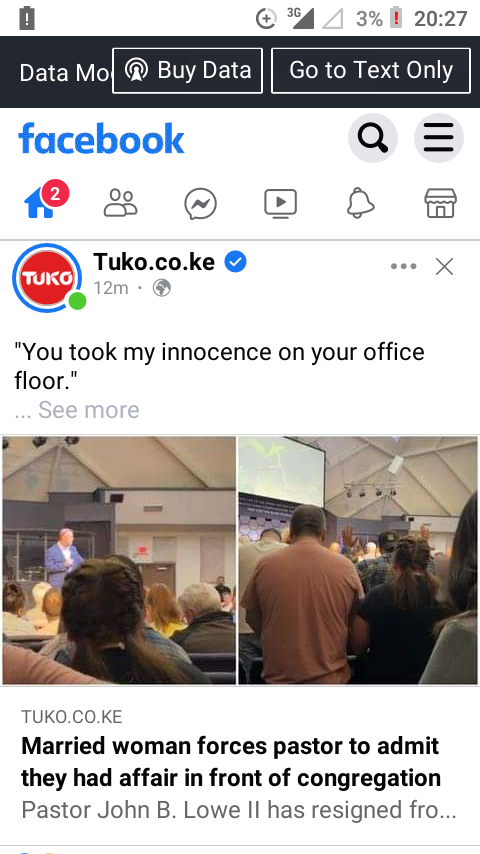Open the Notifications bell icon
Image resolution: width=480 pixels, height=854 pixels.
tap(361, 204)
